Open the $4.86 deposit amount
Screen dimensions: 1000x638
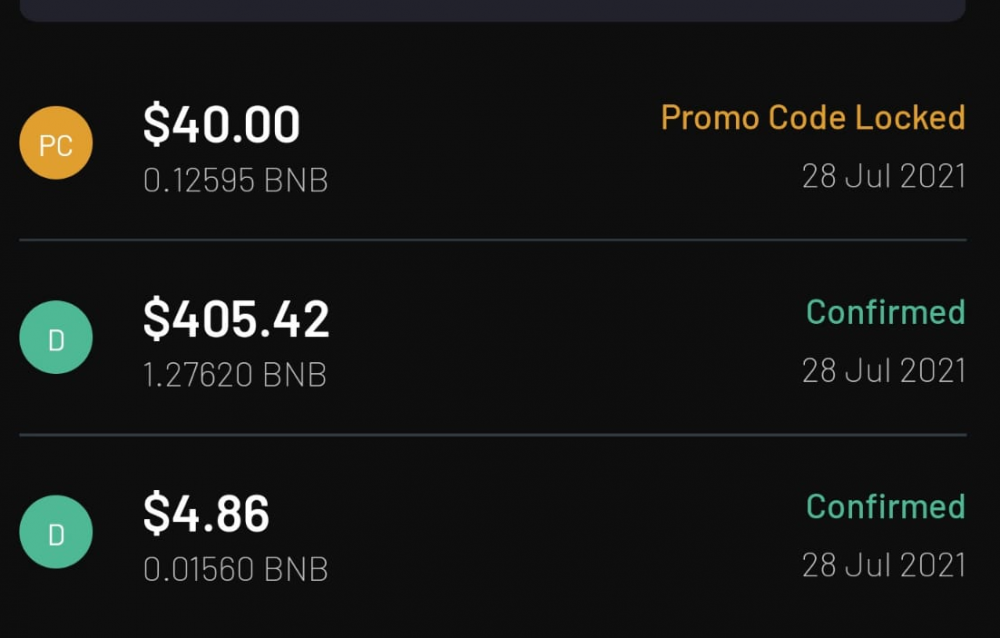tap(206, 514)
